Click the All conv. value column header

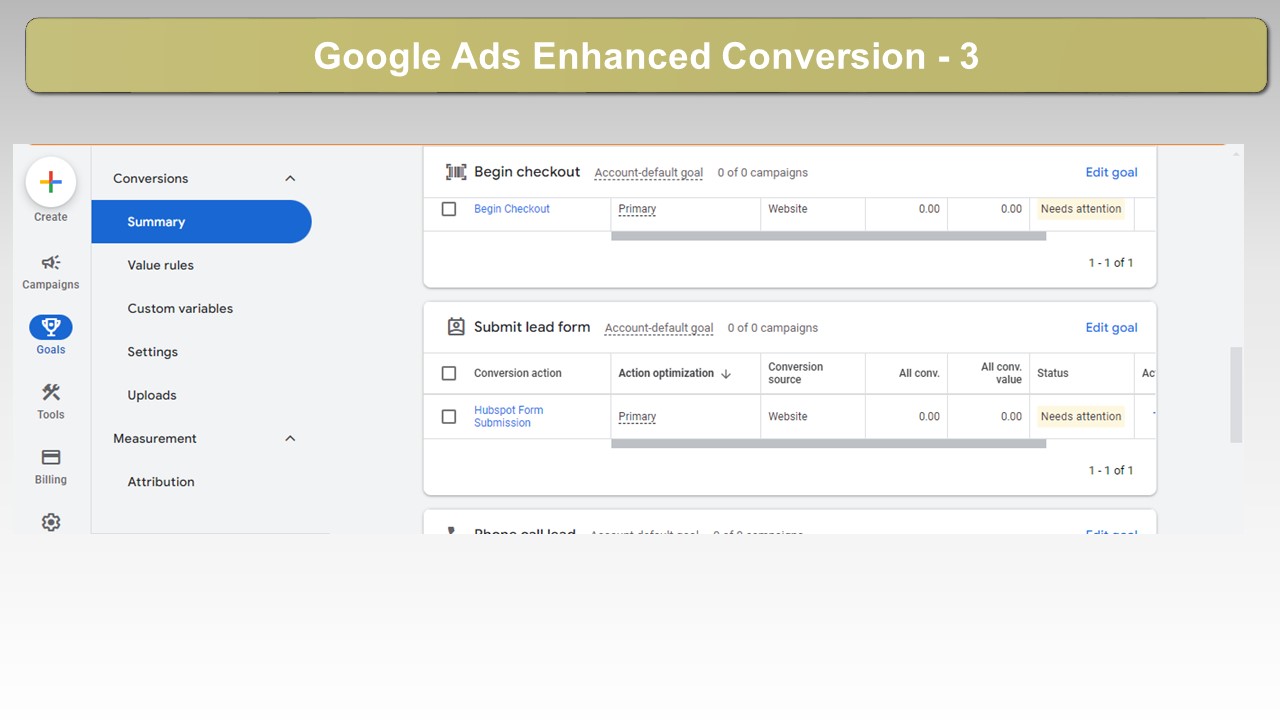[1001, 373]
